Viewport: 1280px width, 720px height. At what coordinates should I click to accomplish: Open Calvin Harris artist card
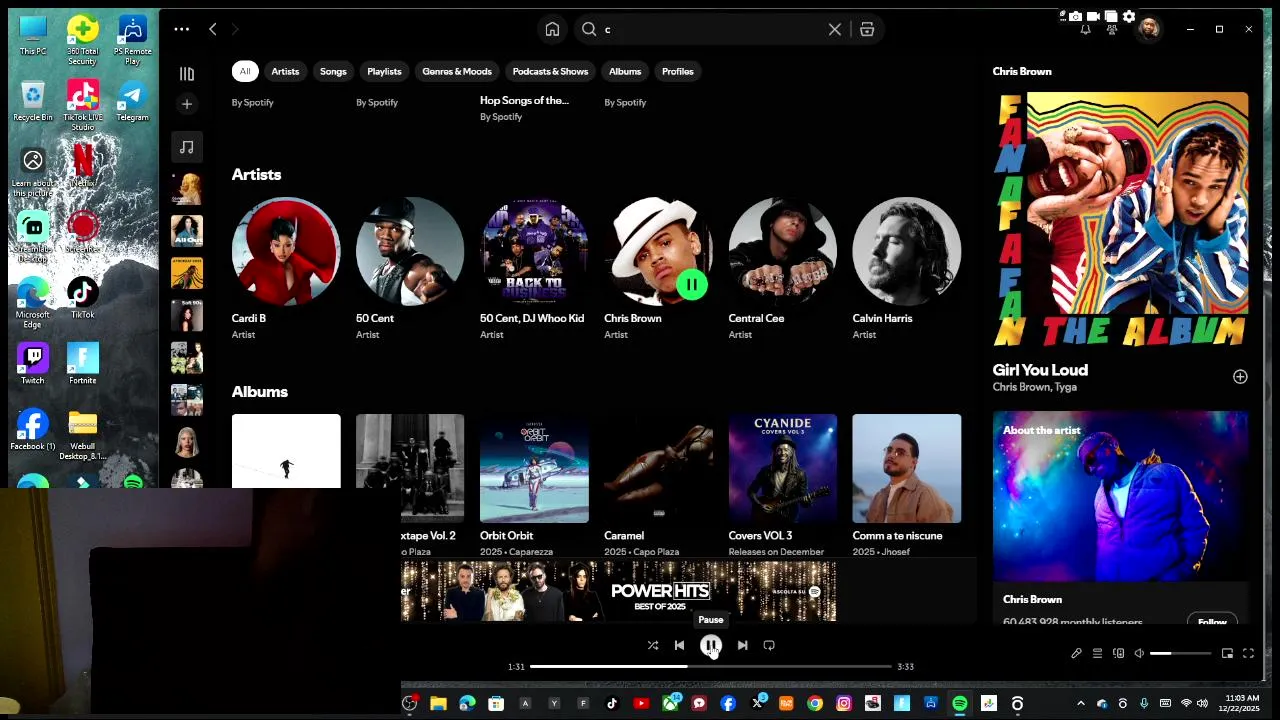906,266
